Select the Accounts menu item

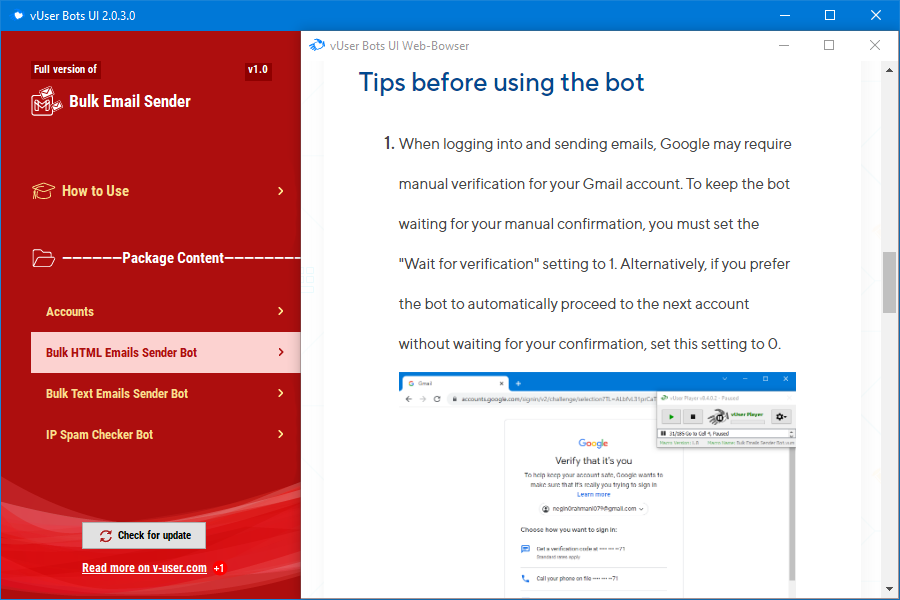[165, 311]
